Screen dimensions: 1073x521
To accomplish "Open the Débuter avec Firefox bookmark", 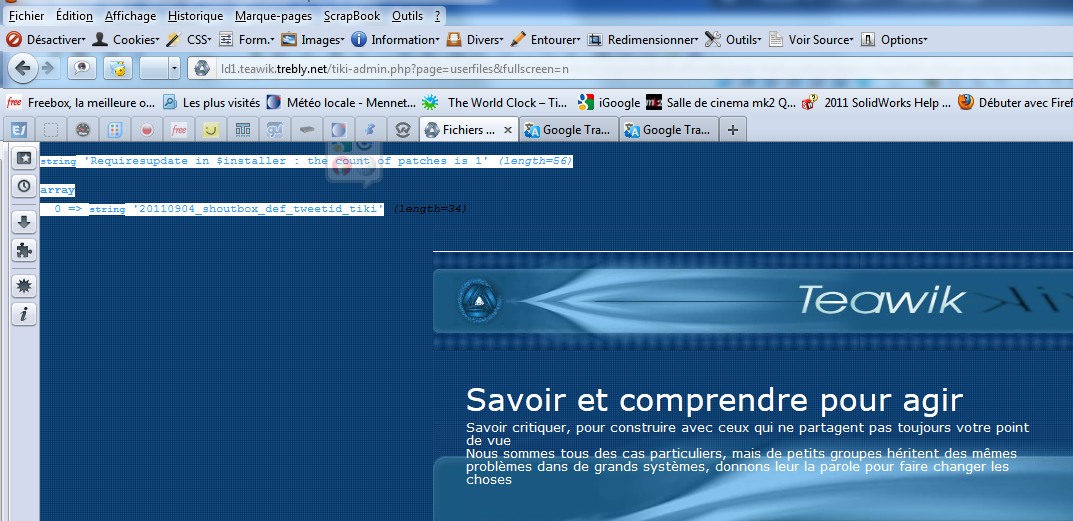I will click(1015, 103).
